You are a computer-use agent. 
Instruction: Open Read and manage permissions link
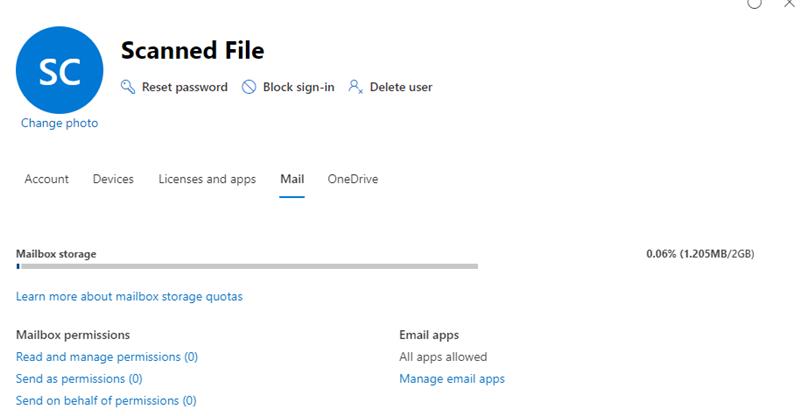click(x=107, y=357)
